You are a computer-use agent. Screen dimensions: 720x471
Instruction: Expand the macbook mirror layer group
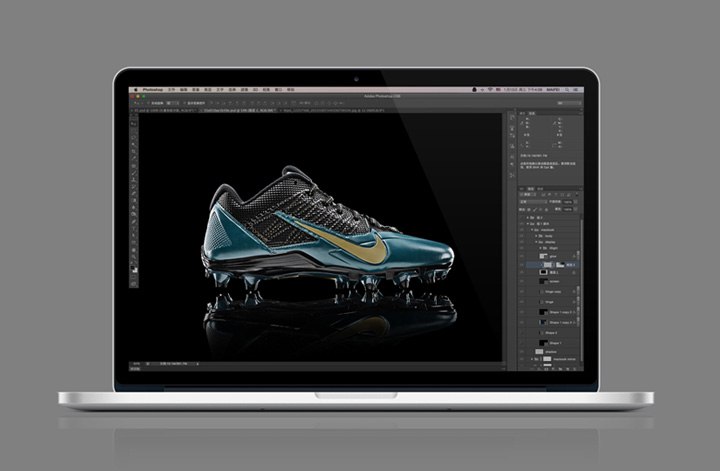pyautogui.click(x=532, y=359)
